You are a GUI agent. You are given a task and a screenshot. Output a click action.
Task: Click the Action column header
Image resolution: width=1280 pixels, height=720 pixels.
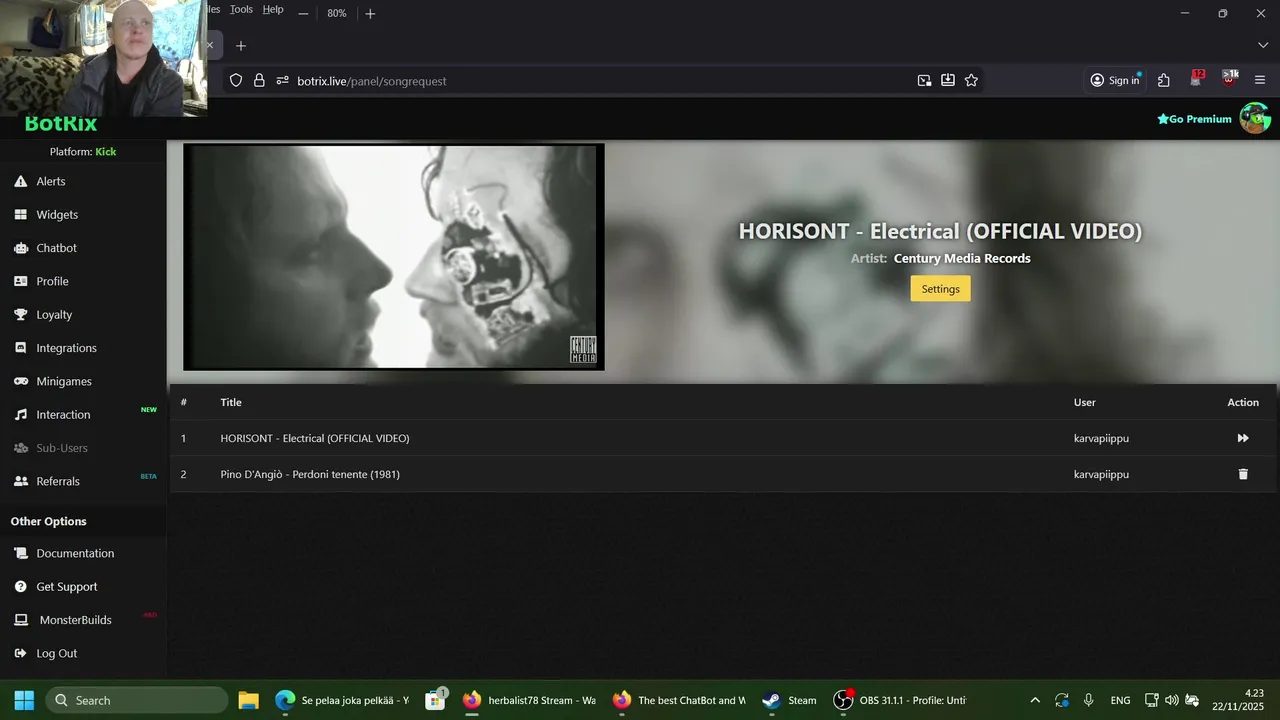[1243, 402]
